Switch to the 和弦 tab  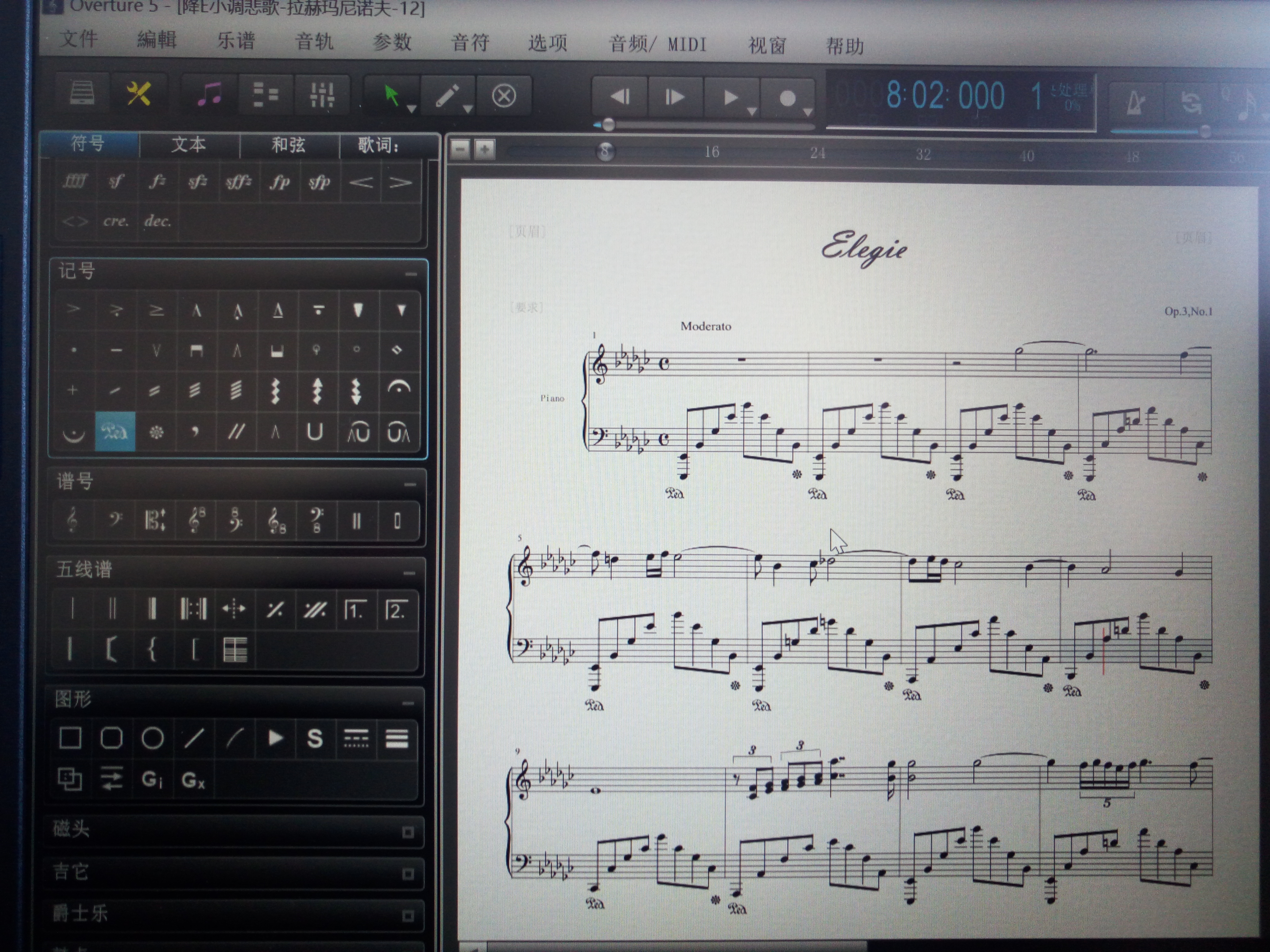[288, 145]
